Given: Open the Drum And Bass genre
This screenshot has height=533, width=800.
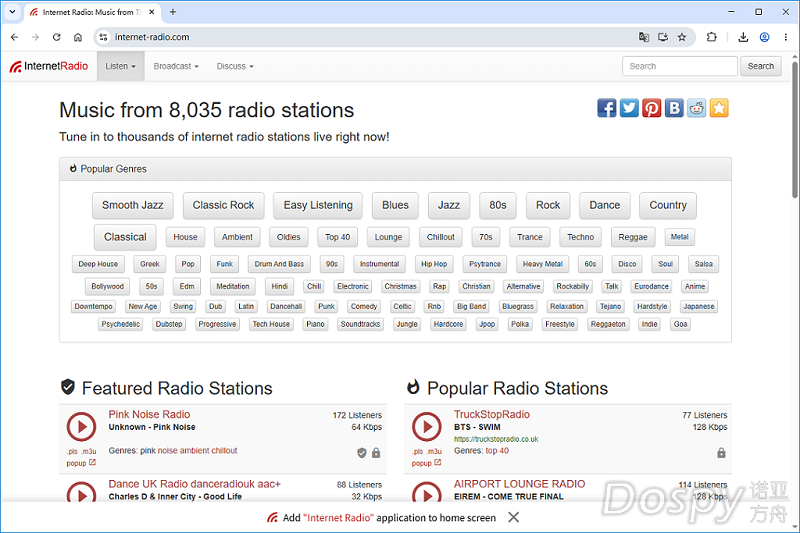Looking at the screenshot, I should point(279,264).
